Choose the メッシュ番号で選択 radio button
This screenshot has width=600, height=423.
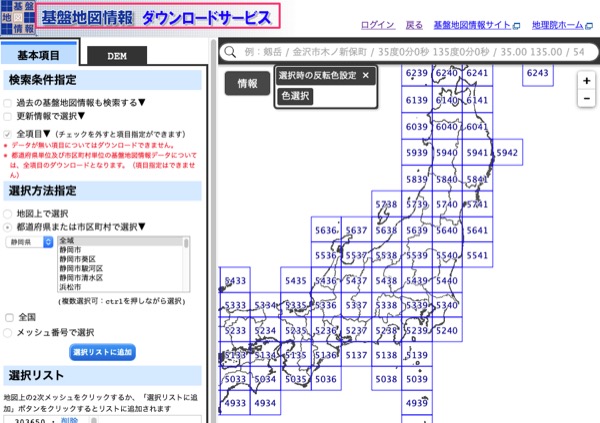coord(8,332)
